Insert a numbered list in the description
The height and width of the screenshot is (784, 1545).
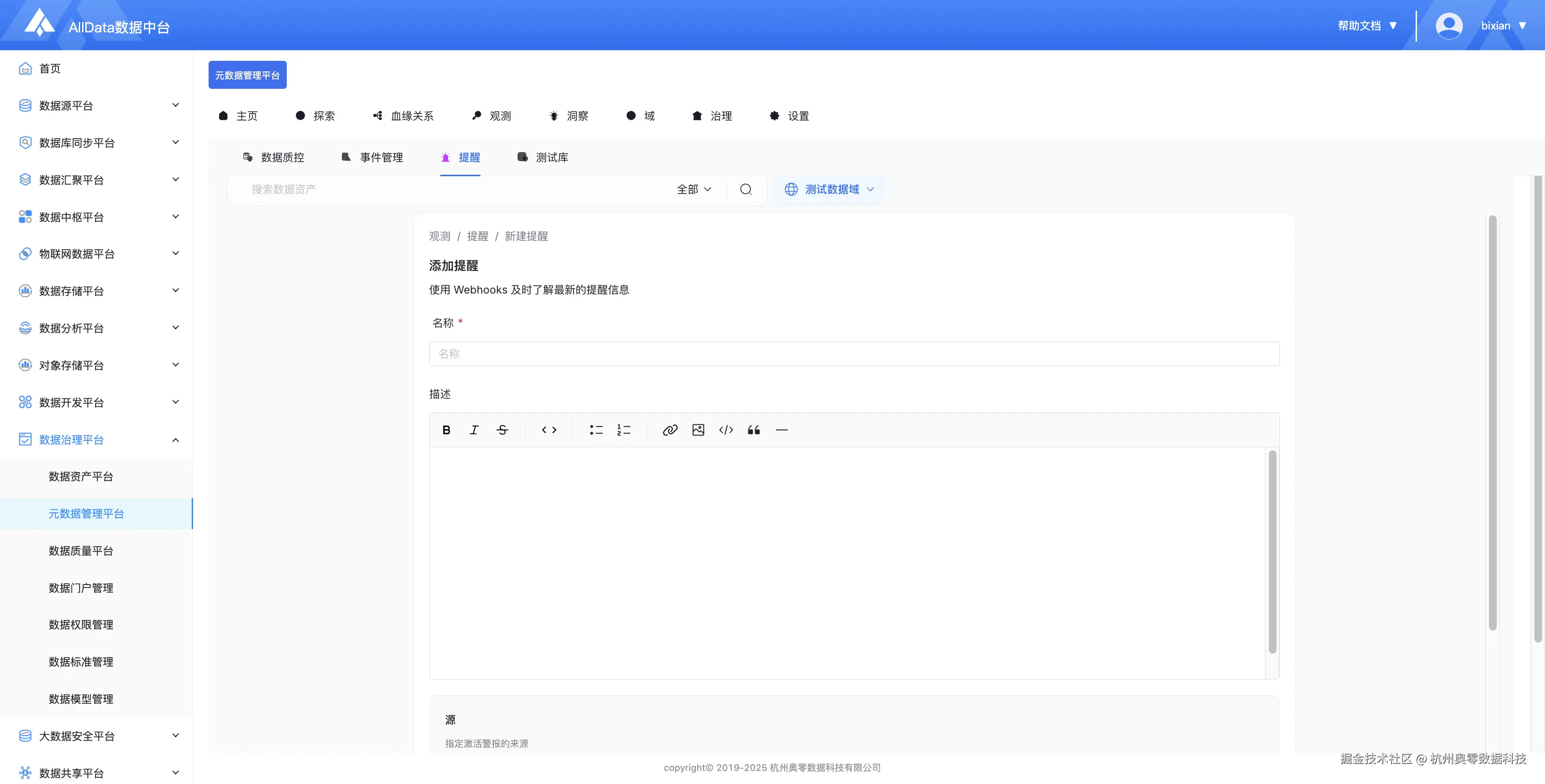pyautogui.click(x=623, y=430)
